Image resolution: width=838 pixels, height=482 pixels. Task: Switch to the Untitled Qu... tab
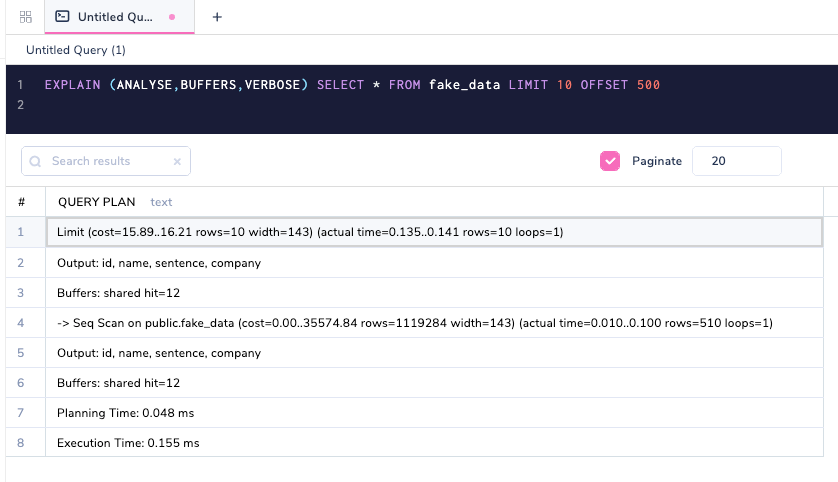click(115, 17)
